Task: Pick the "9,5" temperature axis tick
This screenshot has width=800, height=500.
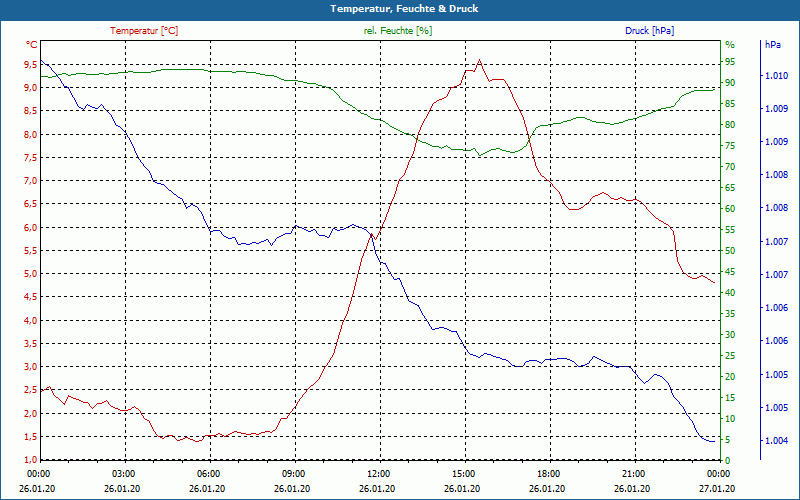Action: (31, 65)
